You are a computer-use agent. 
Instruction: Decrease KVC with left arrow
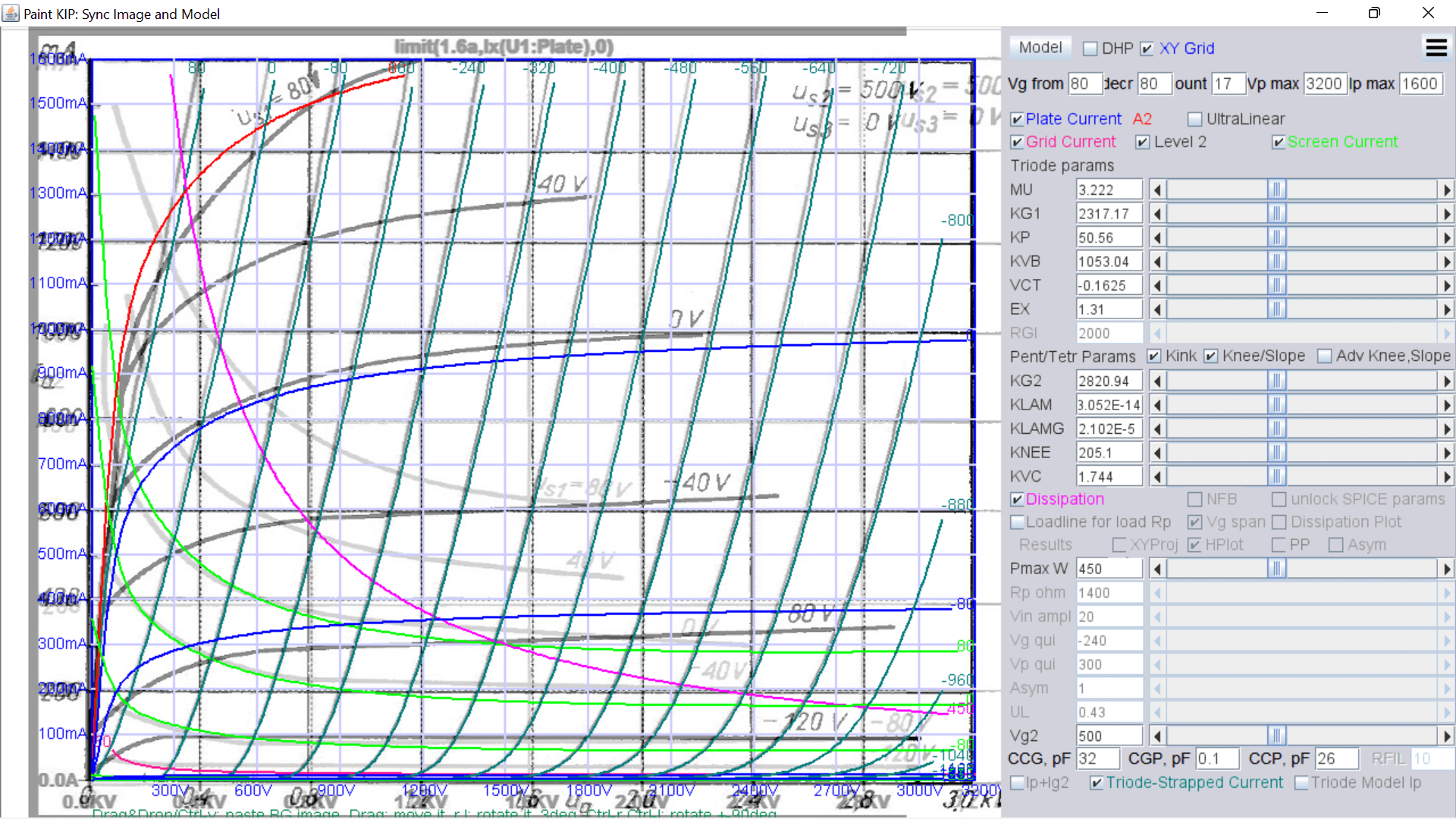pyautogui.click(x=1157, y=476)
